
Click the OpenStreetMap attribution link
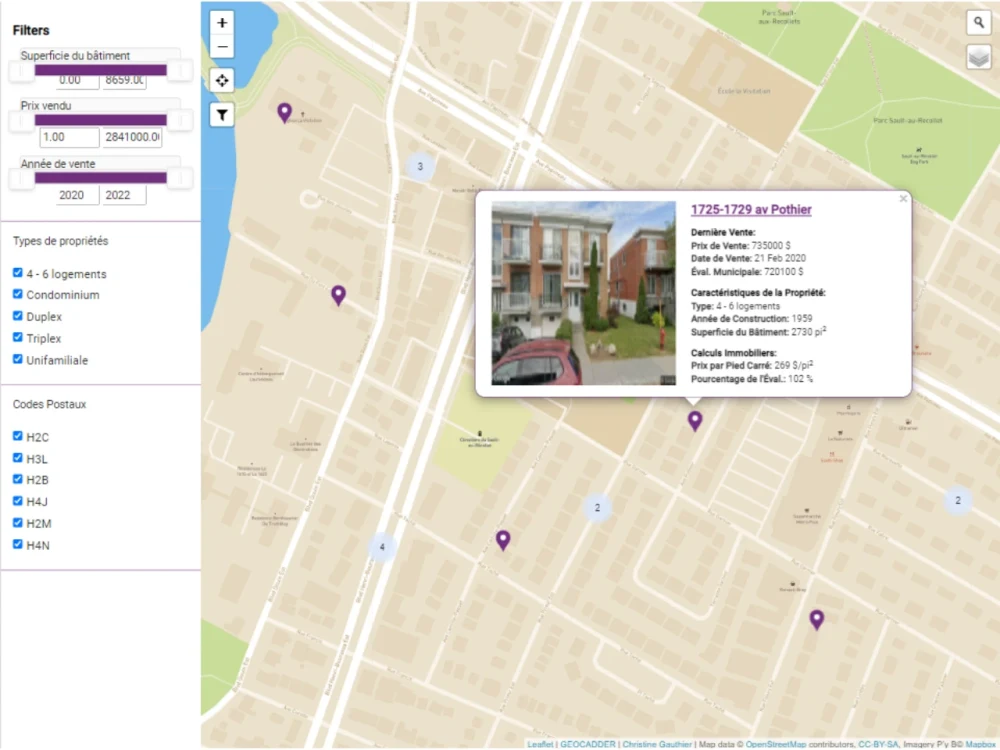pos(771,744)
